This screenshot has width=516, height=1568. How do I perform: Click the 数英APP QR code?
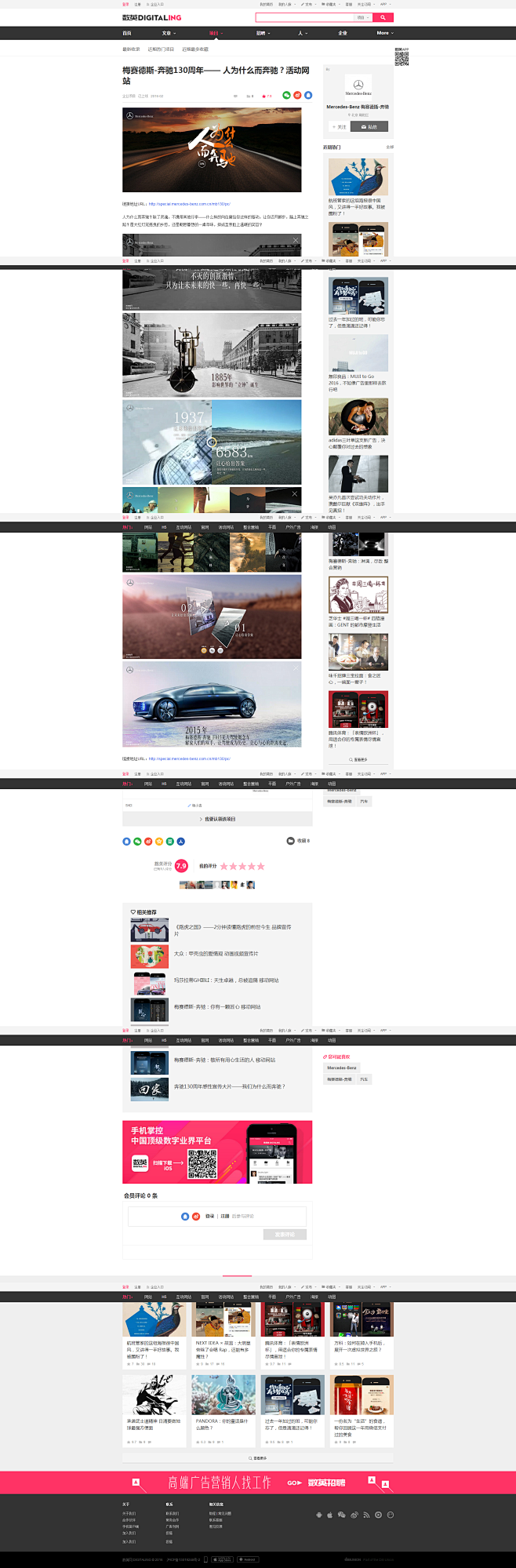(402, 59)
